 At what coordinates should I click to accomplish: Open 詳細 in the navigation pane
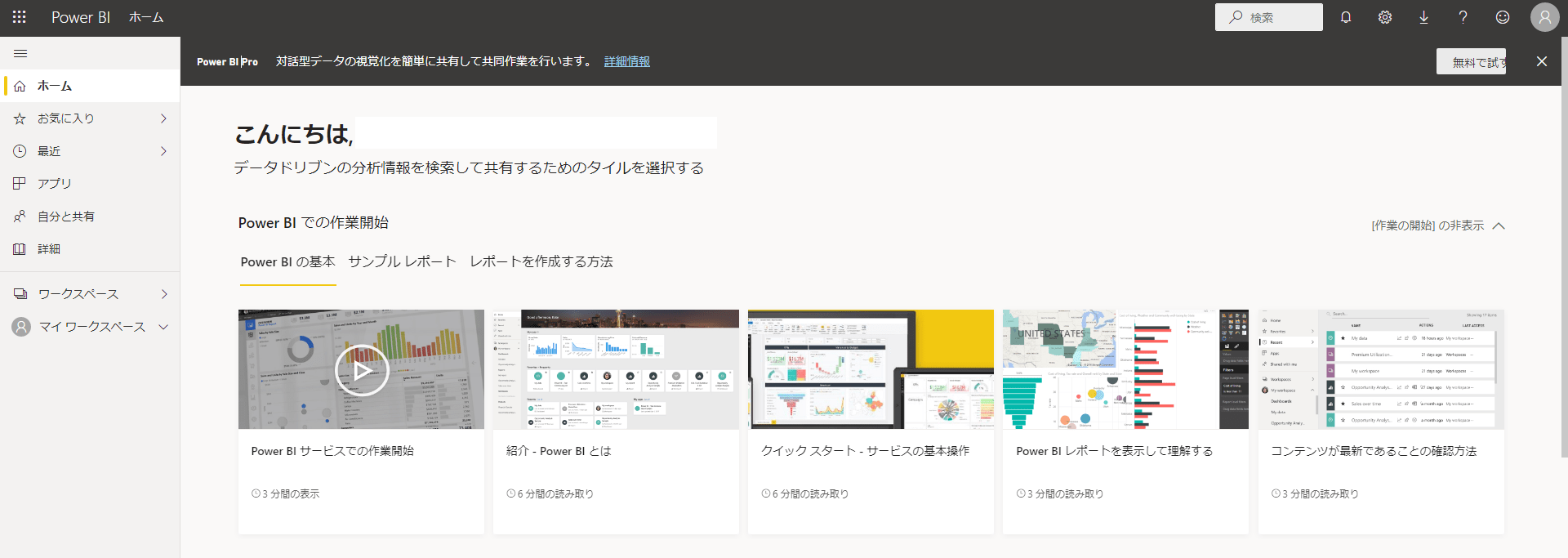click(x=90, y=249)
